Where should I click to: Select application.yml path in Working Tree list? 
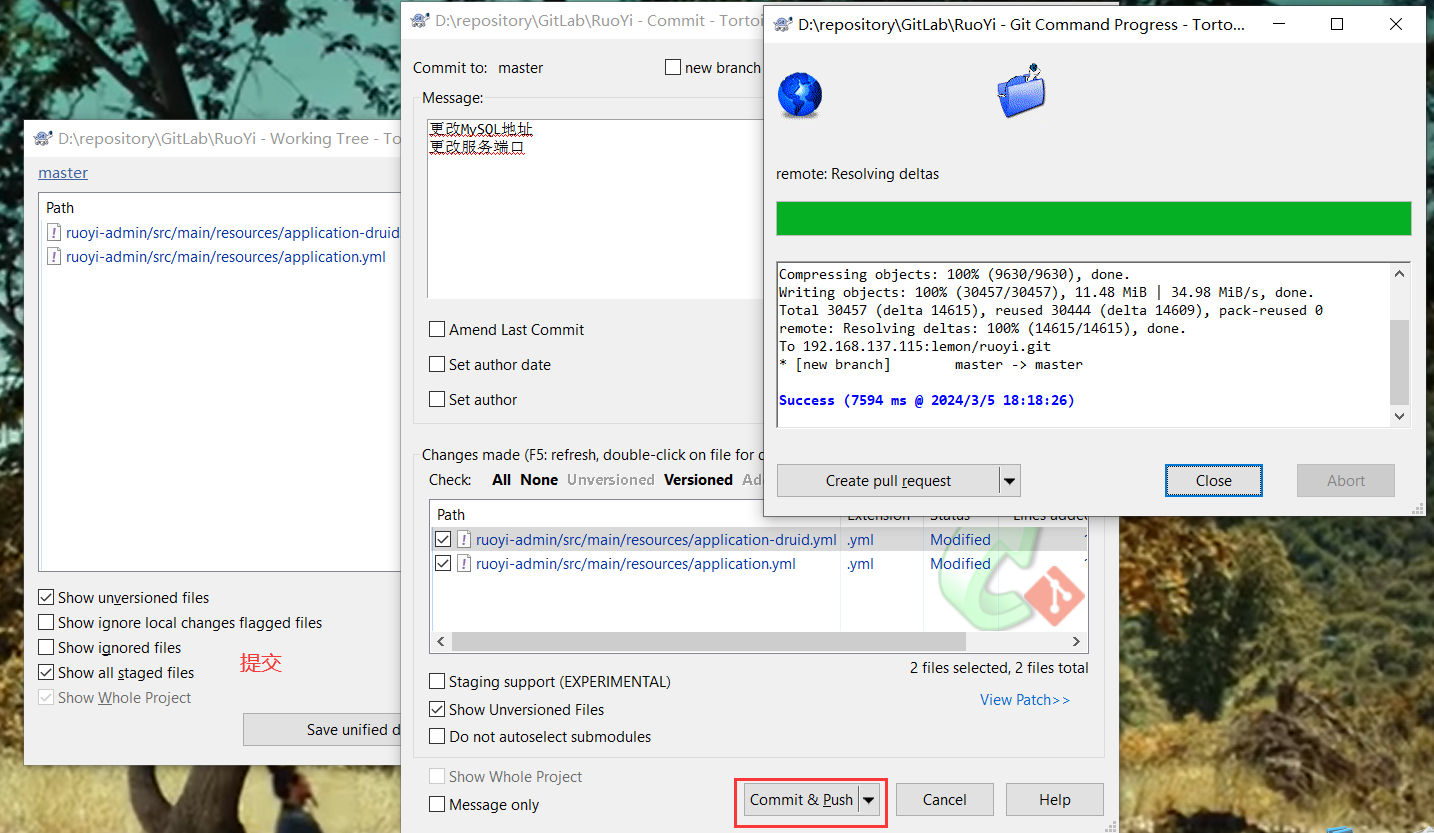226,257
